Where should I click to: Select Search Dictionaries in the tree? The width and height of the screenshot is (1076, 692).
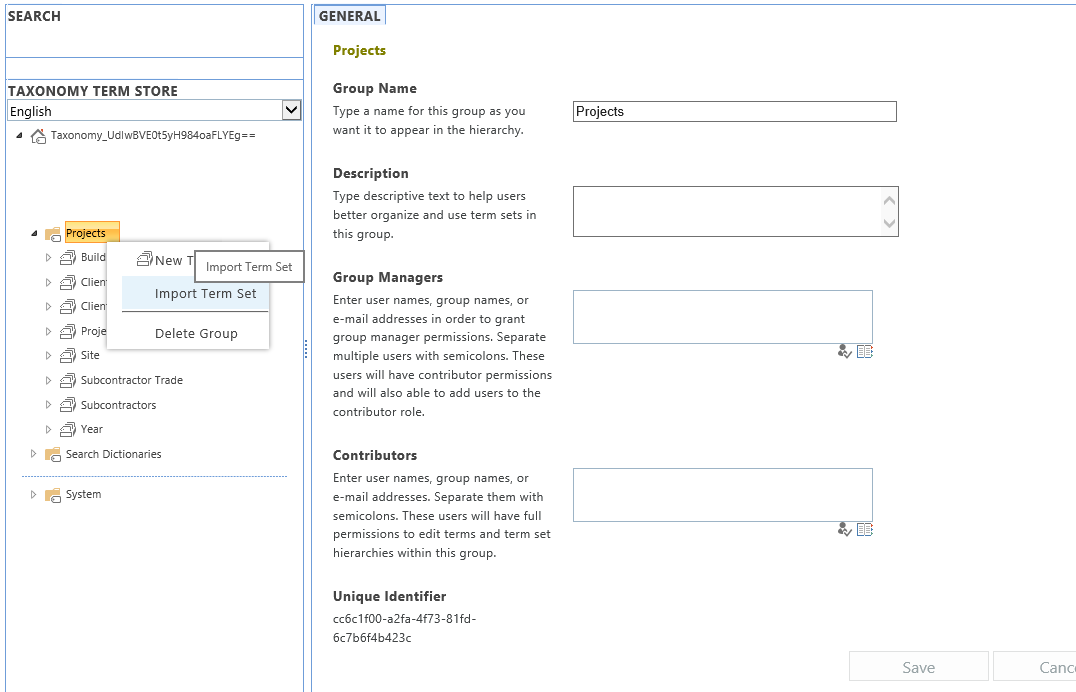pos(113,454)
